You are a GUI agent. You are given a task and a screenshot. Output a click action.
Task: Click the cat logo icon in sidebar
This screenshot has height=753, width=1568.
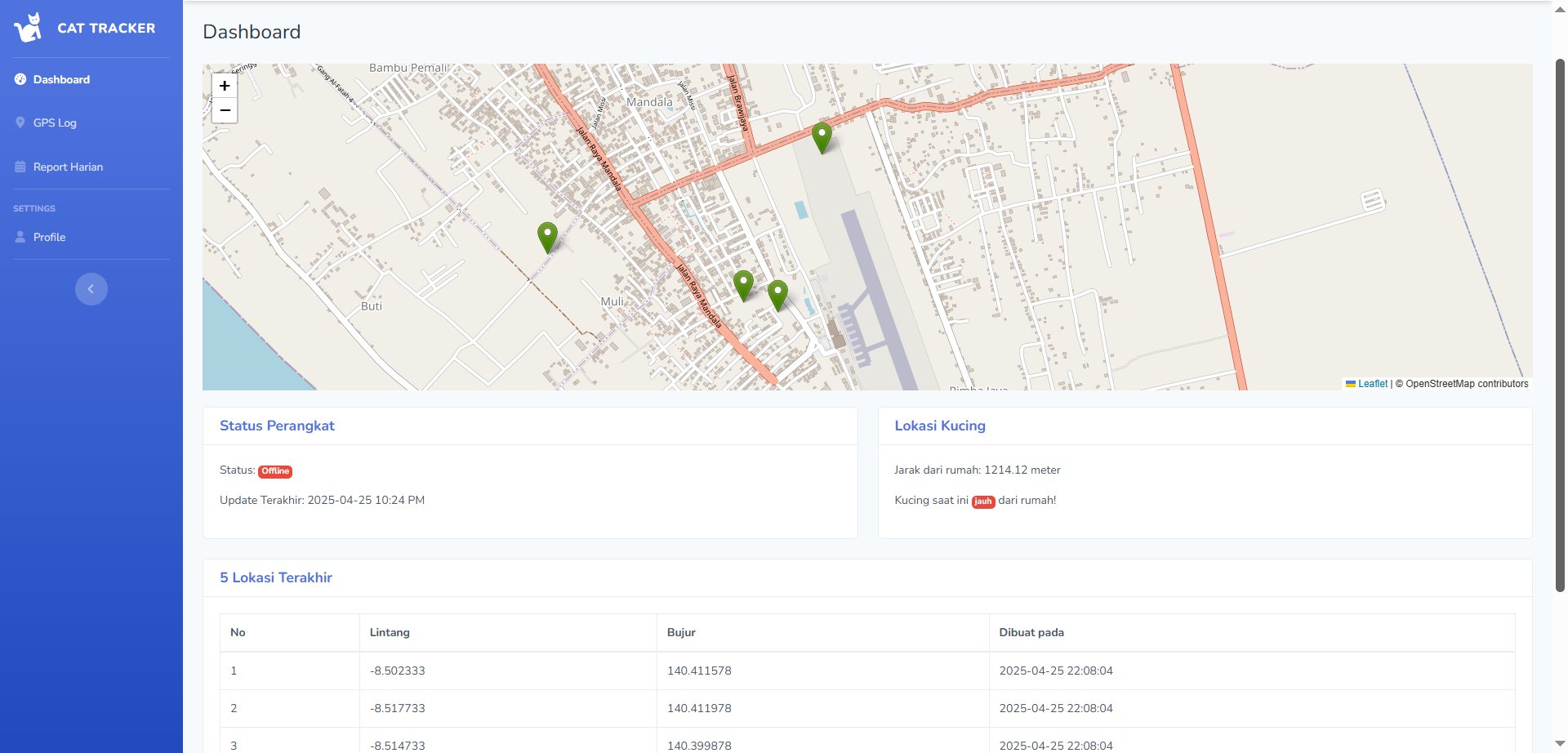click(x=28, y=27)
